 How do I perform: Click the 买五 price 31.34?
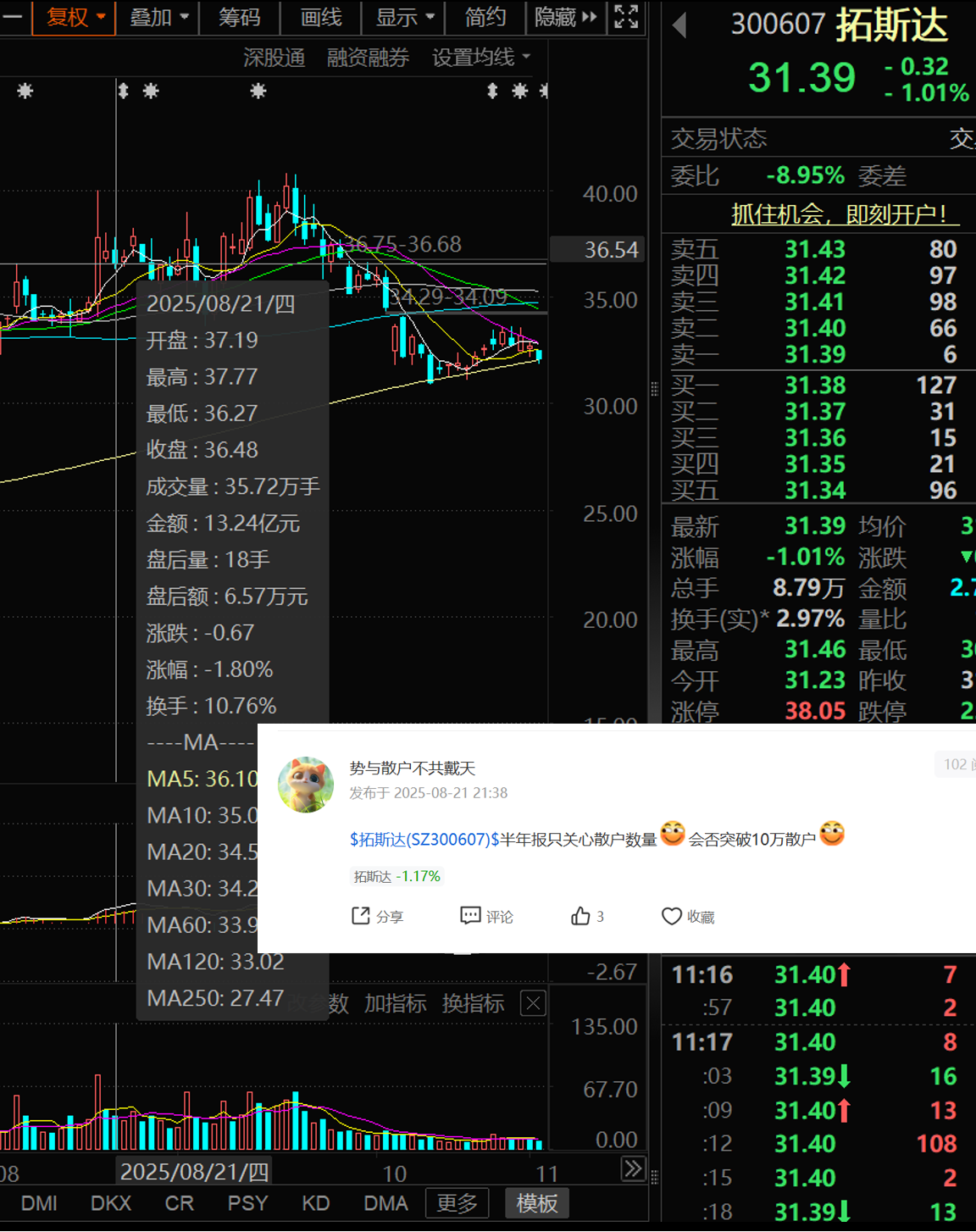pos(815,490)
